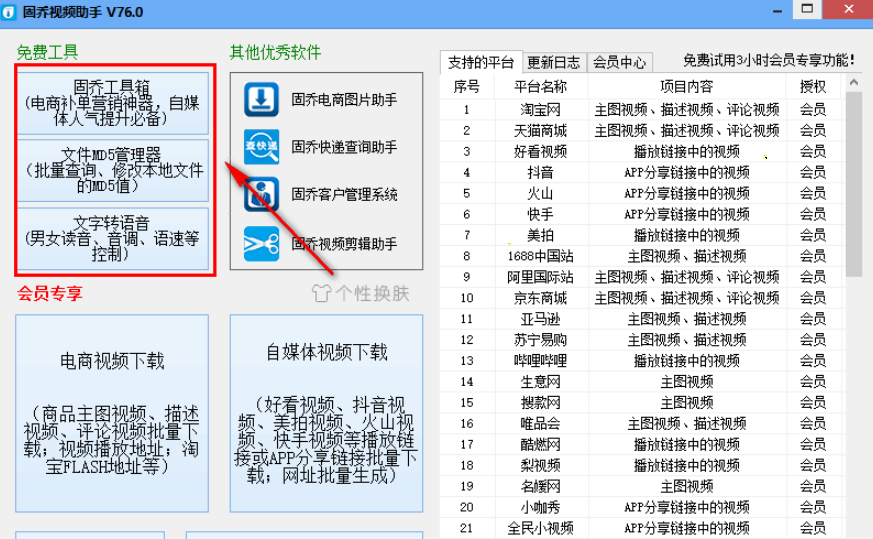873x539 pixels.
Task: Open the 固乔电商图片助手 download icon
Action: [x=261, y=100]
